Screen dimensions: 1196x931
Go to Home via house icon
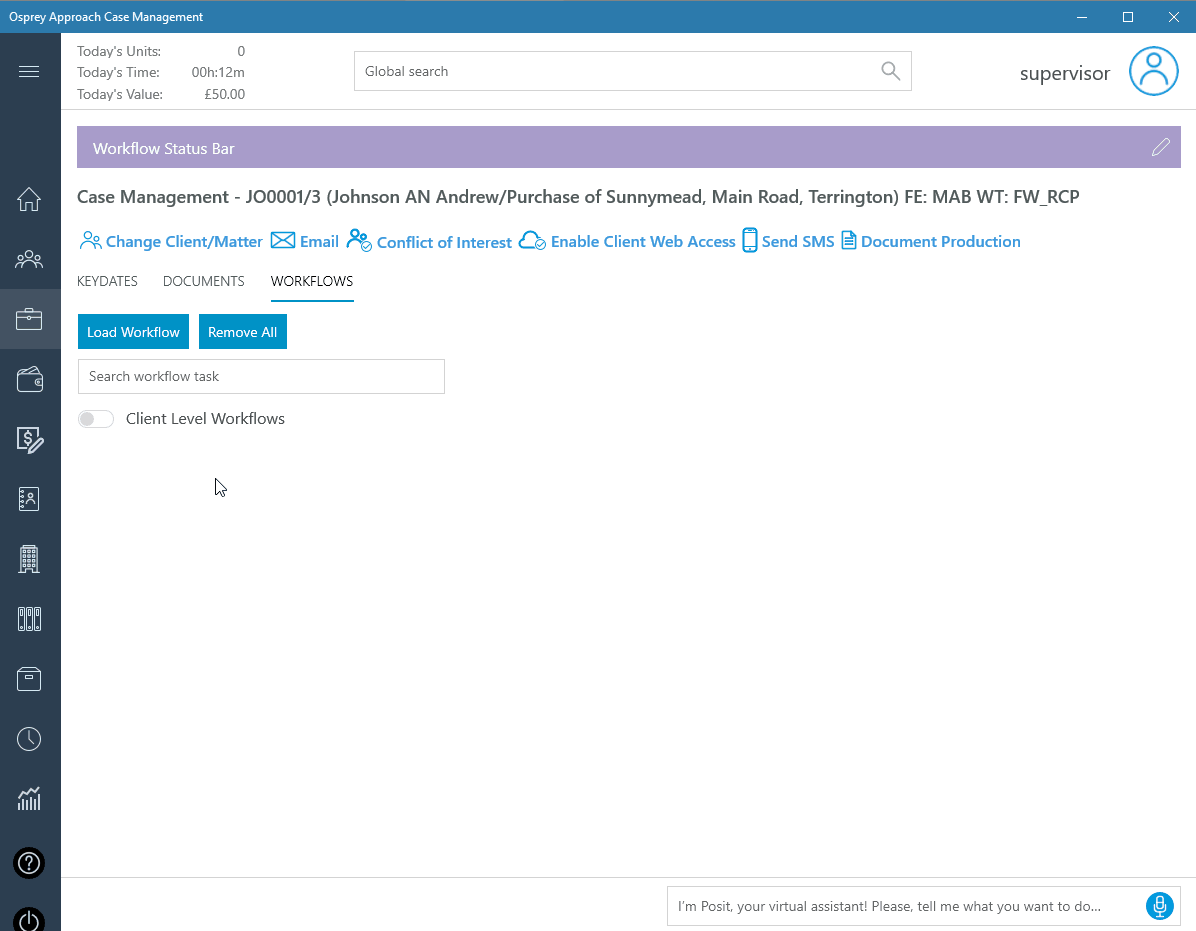29,199
